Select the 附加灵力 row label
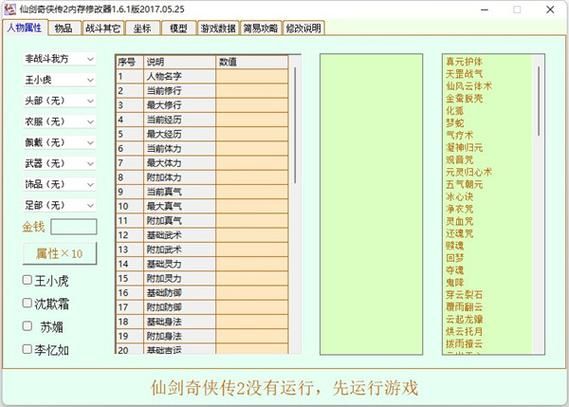Screen dimensions: 569x407 click(164, 278)
